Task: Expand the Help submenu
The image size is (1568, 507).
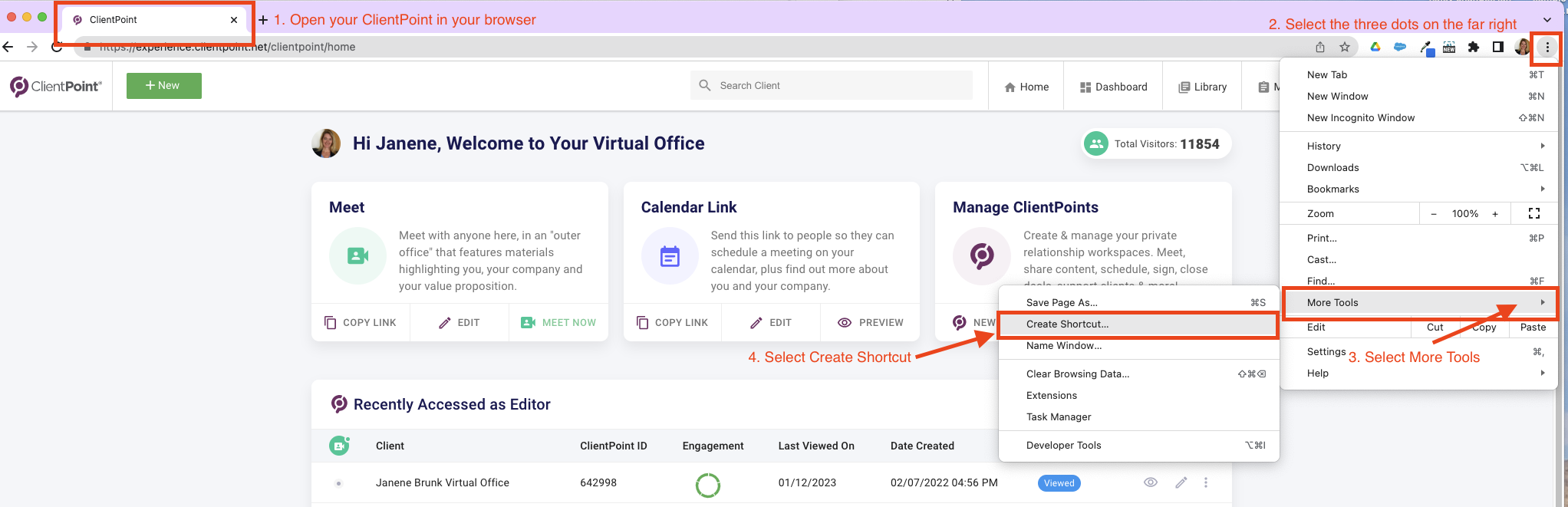Action: pos(1419,373)
